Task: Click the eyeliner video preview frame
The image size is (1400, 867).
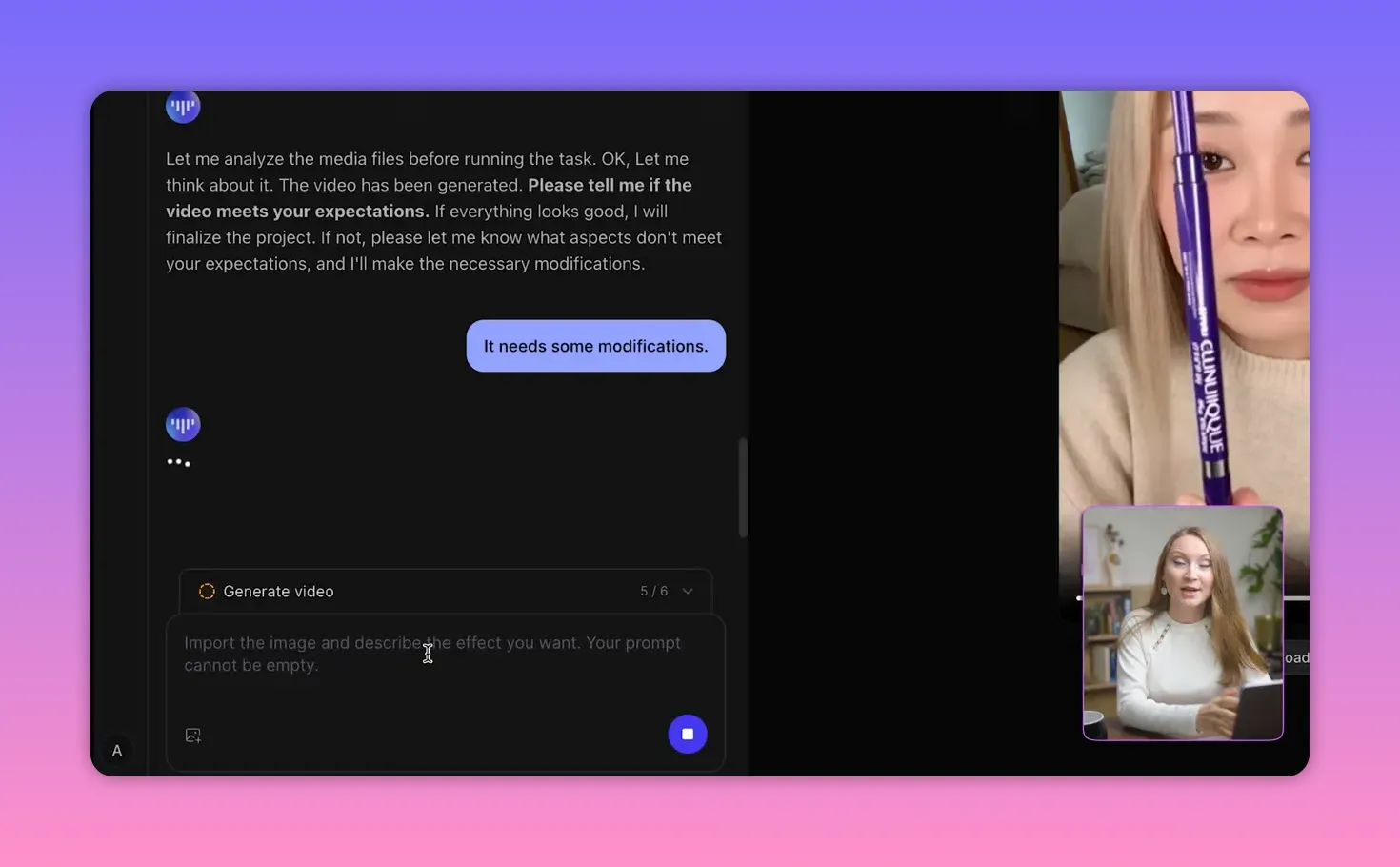Action: click(x=1181, y=286)
